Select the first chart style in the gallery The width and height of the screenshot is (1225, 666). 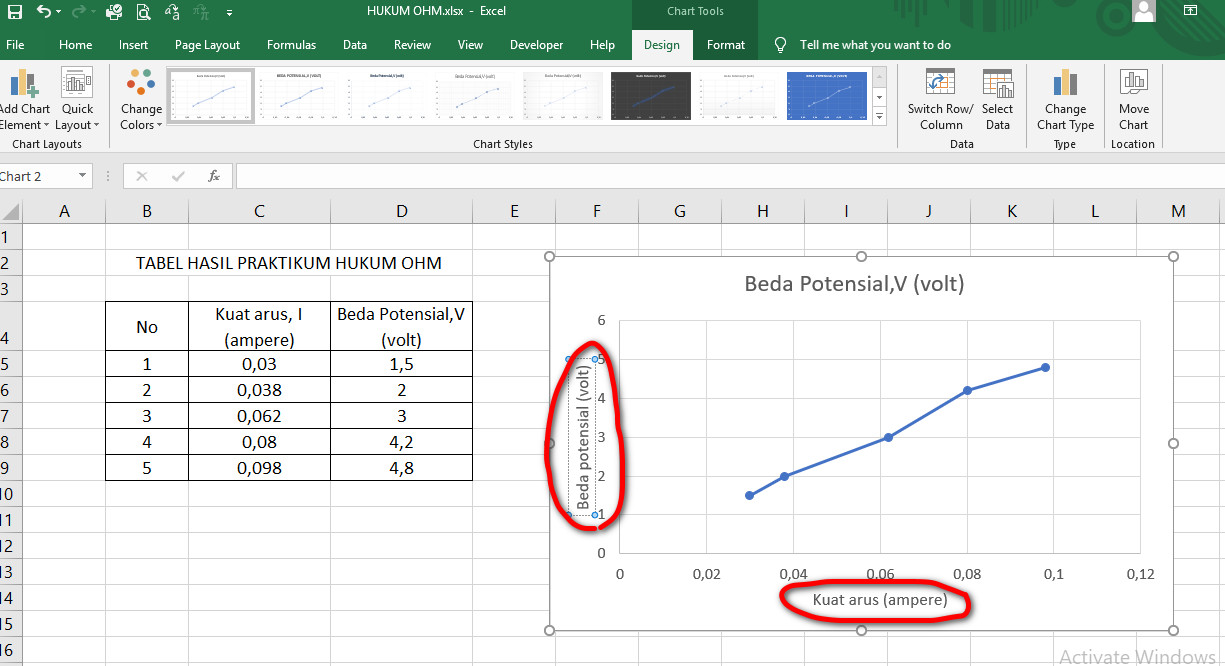click(x=210, y=95)
